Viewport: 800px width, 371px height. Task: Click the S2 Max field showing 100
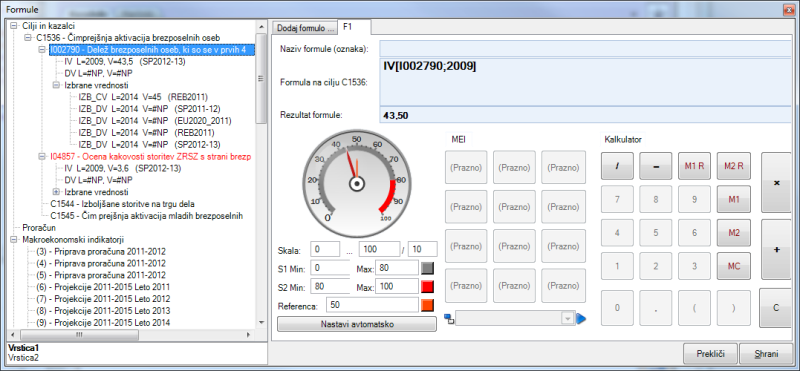pos(397,287)
